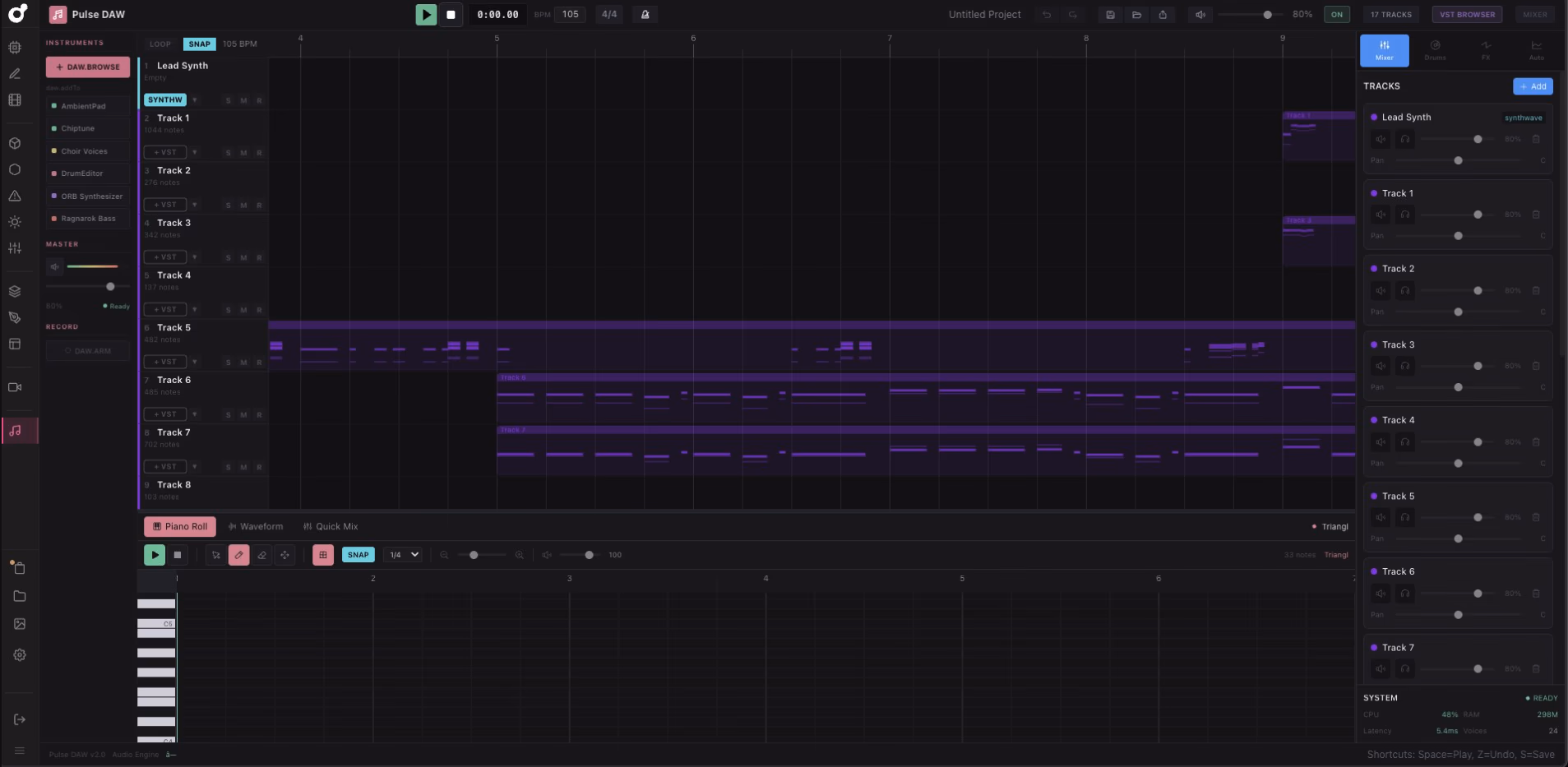The height and width of the screenshot is (767, 1568).
Task: Click the layers stack icon in left sidebar
Action: click(15, 291)
